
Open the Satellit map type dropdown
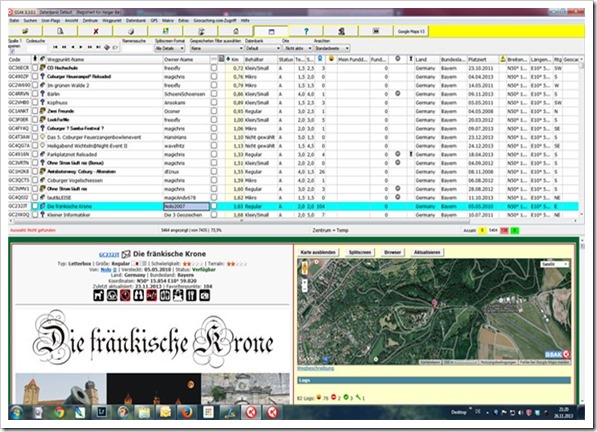pyautogui.click(x=554, y=264)
